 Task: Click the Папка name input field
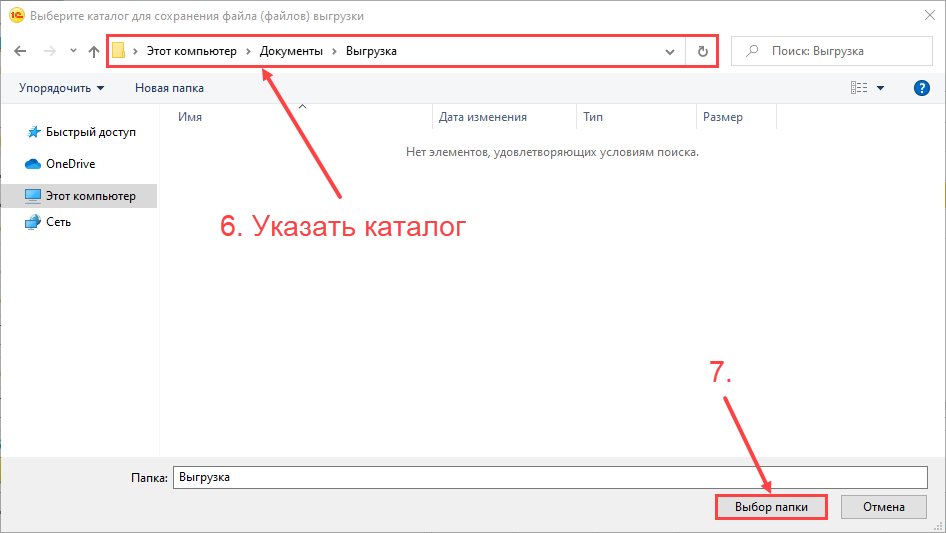coord(550,477)
